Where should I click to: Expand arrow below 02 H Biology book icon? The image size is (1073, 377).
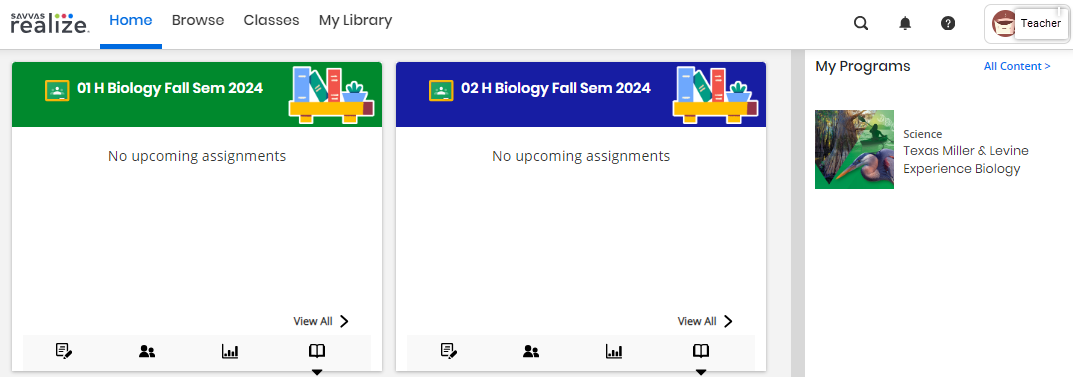pyautogui.click(x=701, y=372)
